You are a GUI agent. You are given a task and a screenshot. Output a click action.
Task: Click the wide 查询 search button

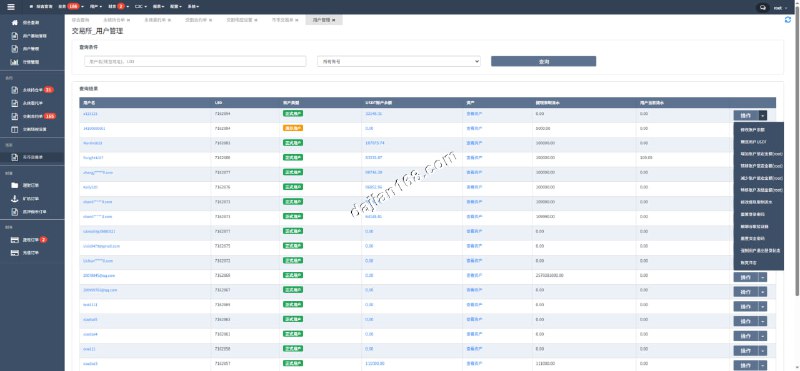[x=543, y=61]
